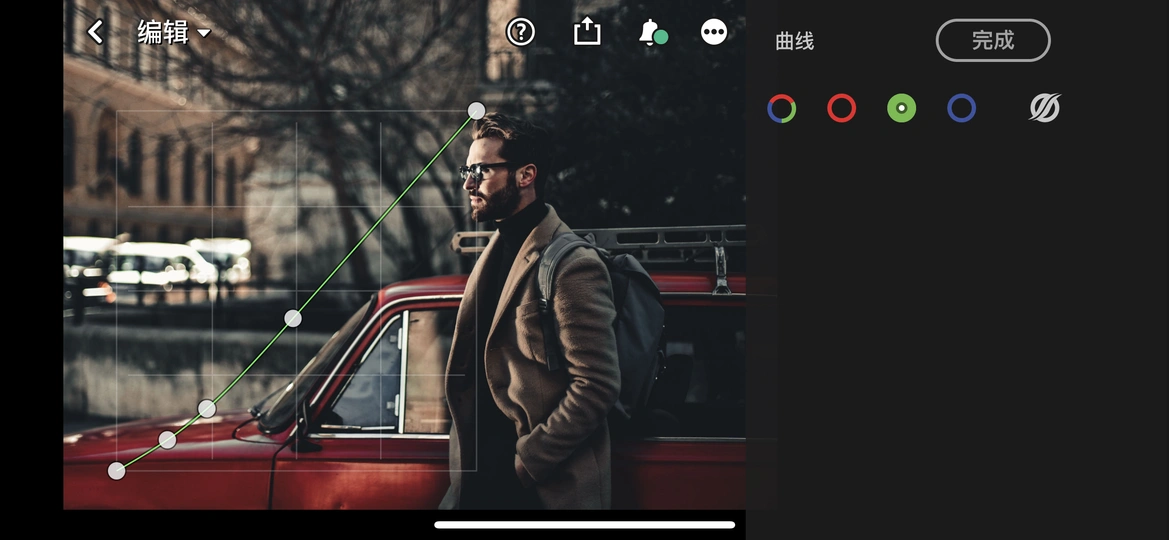Select the combined RGB curve channel
This screenshot has height=540, width=1169.
(x=782, y=108)
